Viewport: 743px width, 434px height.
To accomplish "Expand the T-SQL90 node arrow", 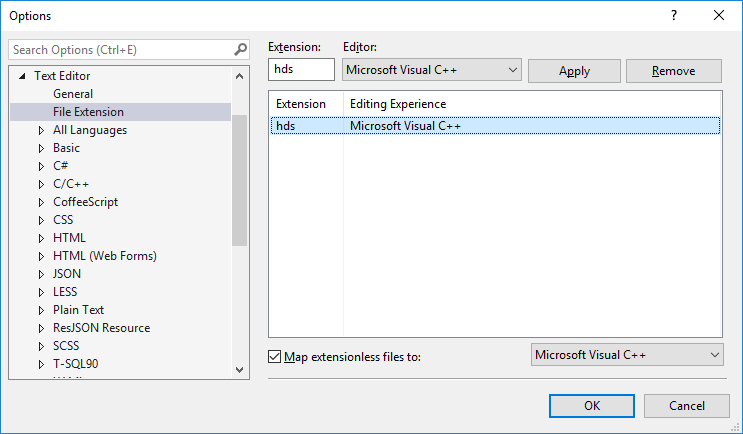I will click(x=41, y=364).
